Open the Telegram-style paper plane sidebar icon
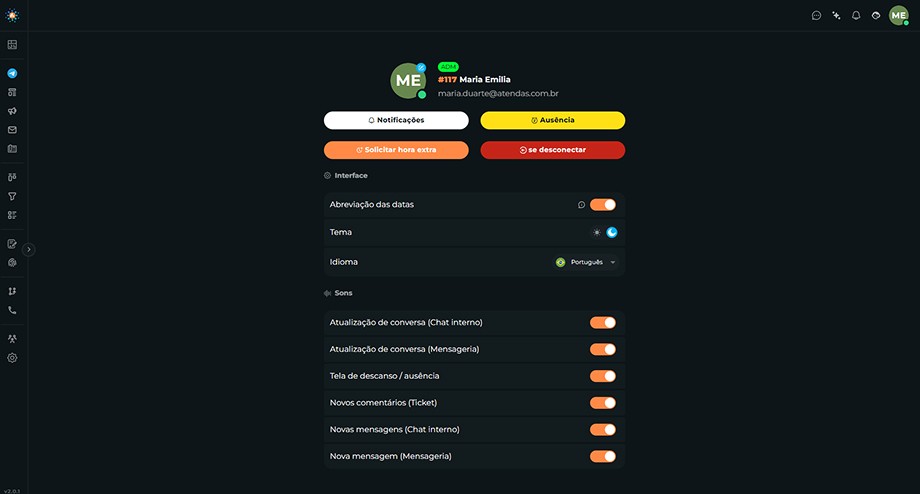Viewport: 920px width, 494px height. click(x=12, y=73)
